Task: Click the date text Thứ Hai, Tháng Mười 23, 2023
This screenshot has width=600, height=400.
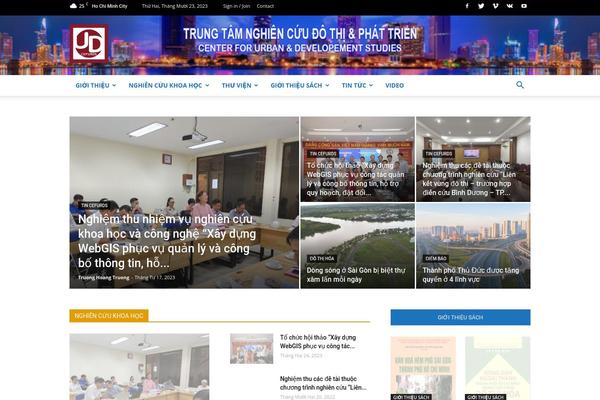Action: pos(174,6)
